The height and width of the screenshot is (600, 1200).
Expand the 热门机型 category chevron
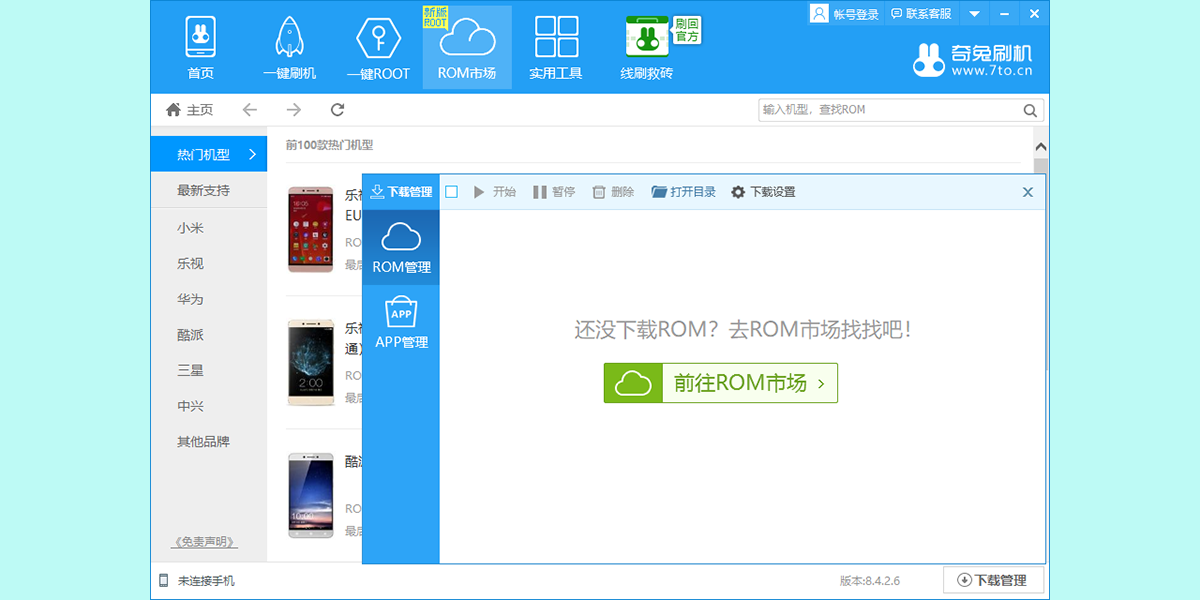coord(252,154)
